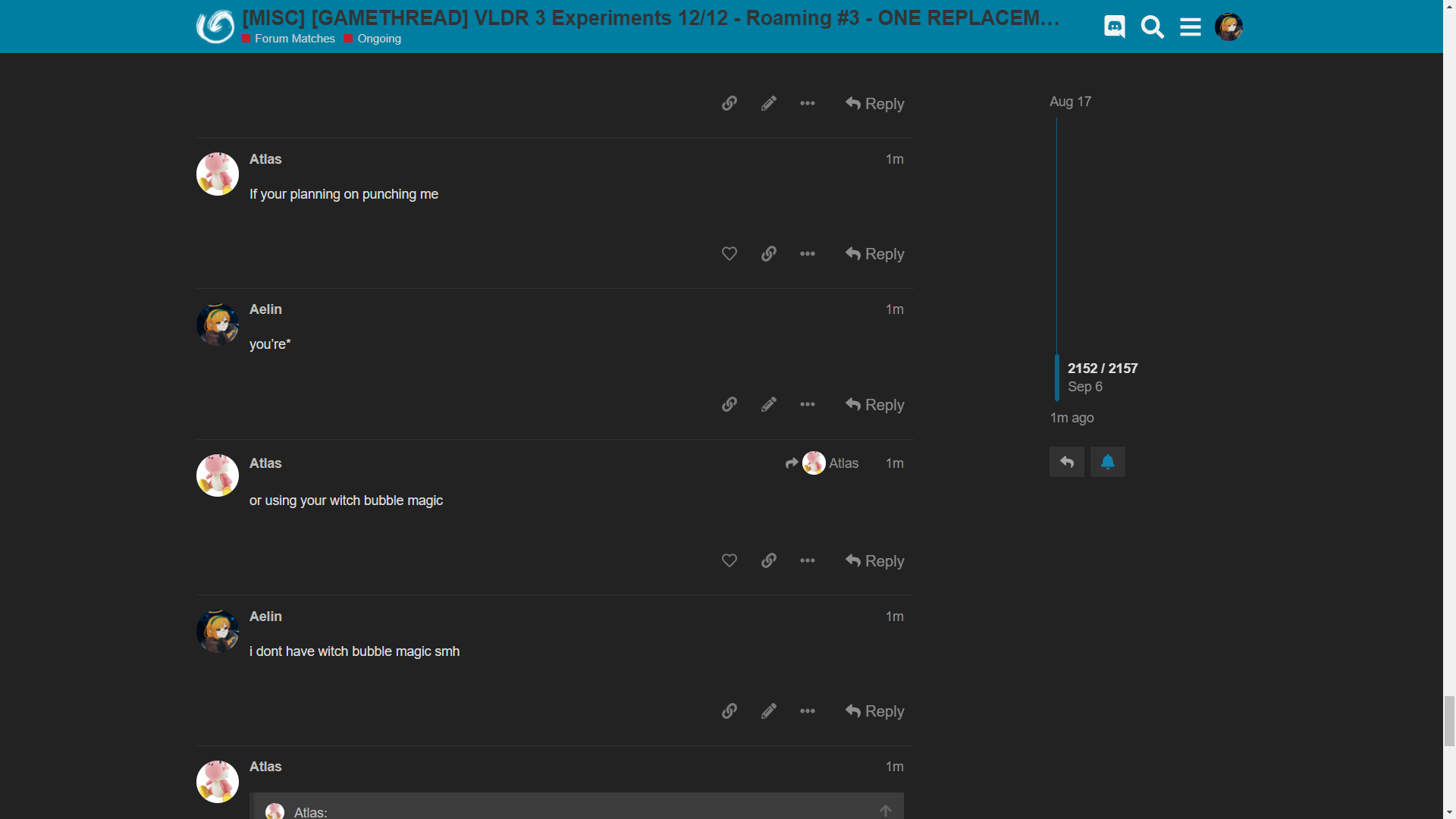
Task: Edit Aelin's 'you're*' post with pencil
Action: [768, 404]
